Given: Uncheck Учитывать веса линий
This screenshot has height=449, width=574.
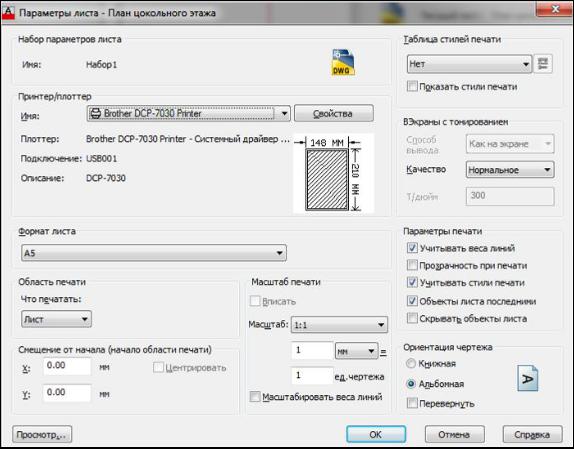Looking at the screenshot, I should point(412,248).
